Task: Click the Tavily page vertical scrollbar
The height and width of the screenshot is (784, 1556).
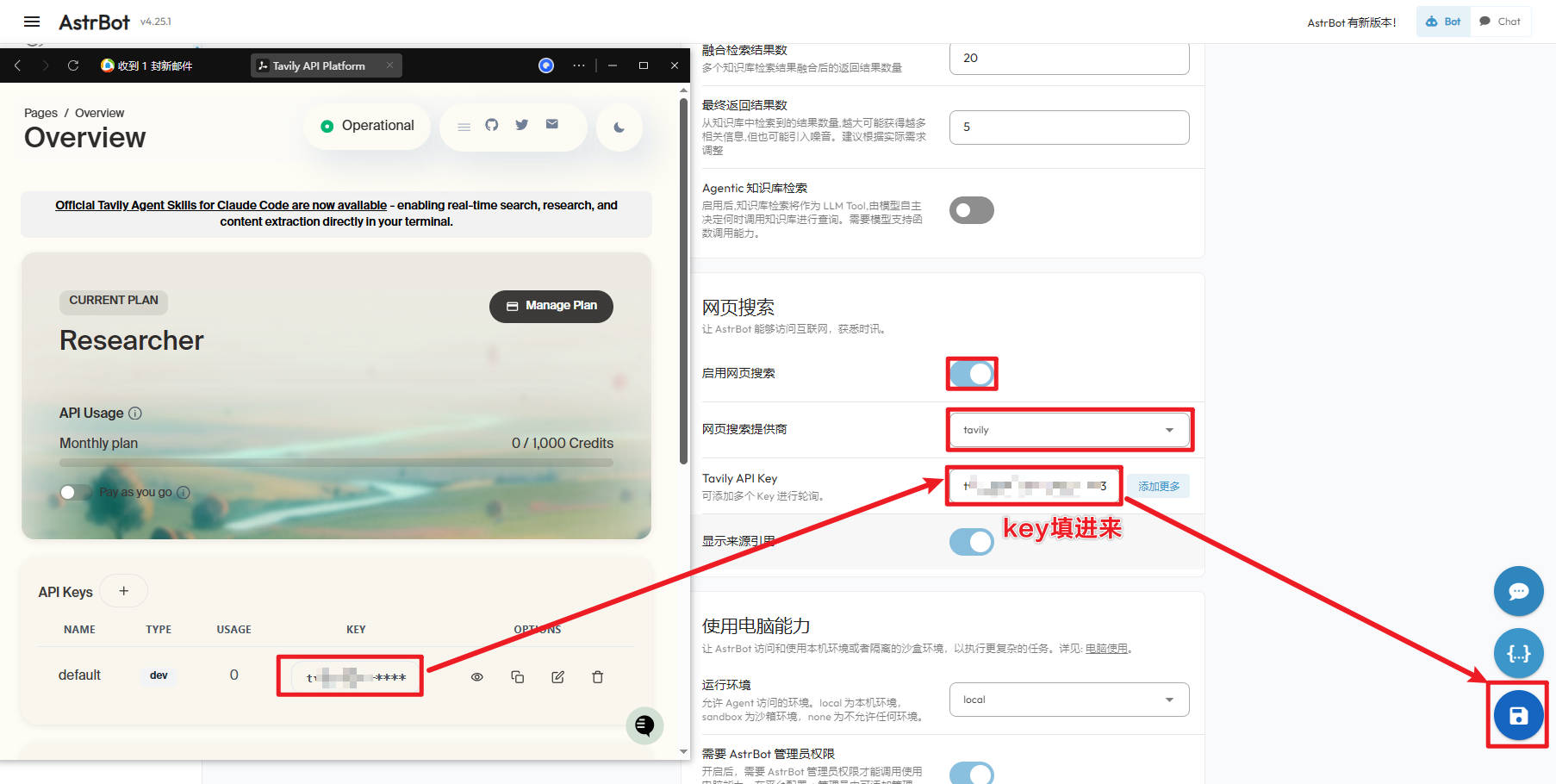Action: tap(684, 280)
